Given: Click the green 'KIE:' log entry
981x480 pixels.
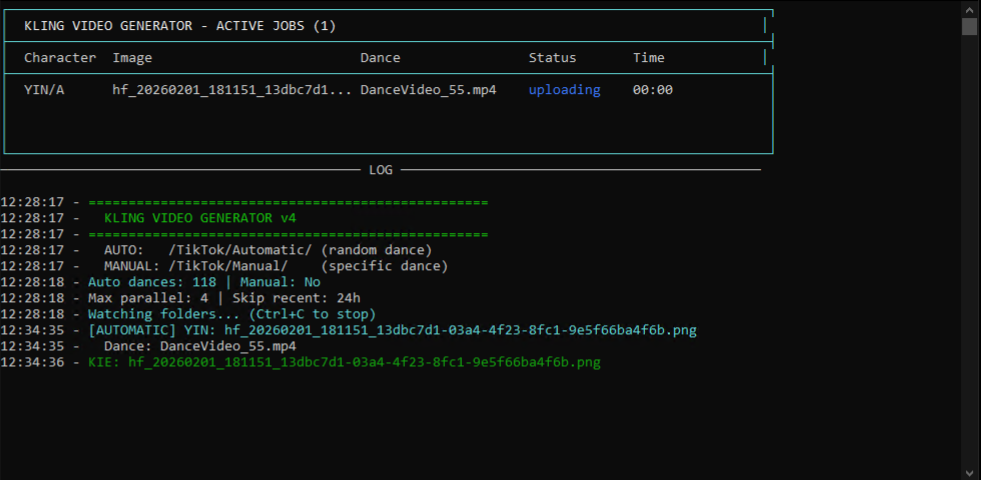Looking at the screenshot, I should click(x=344, y=362).
